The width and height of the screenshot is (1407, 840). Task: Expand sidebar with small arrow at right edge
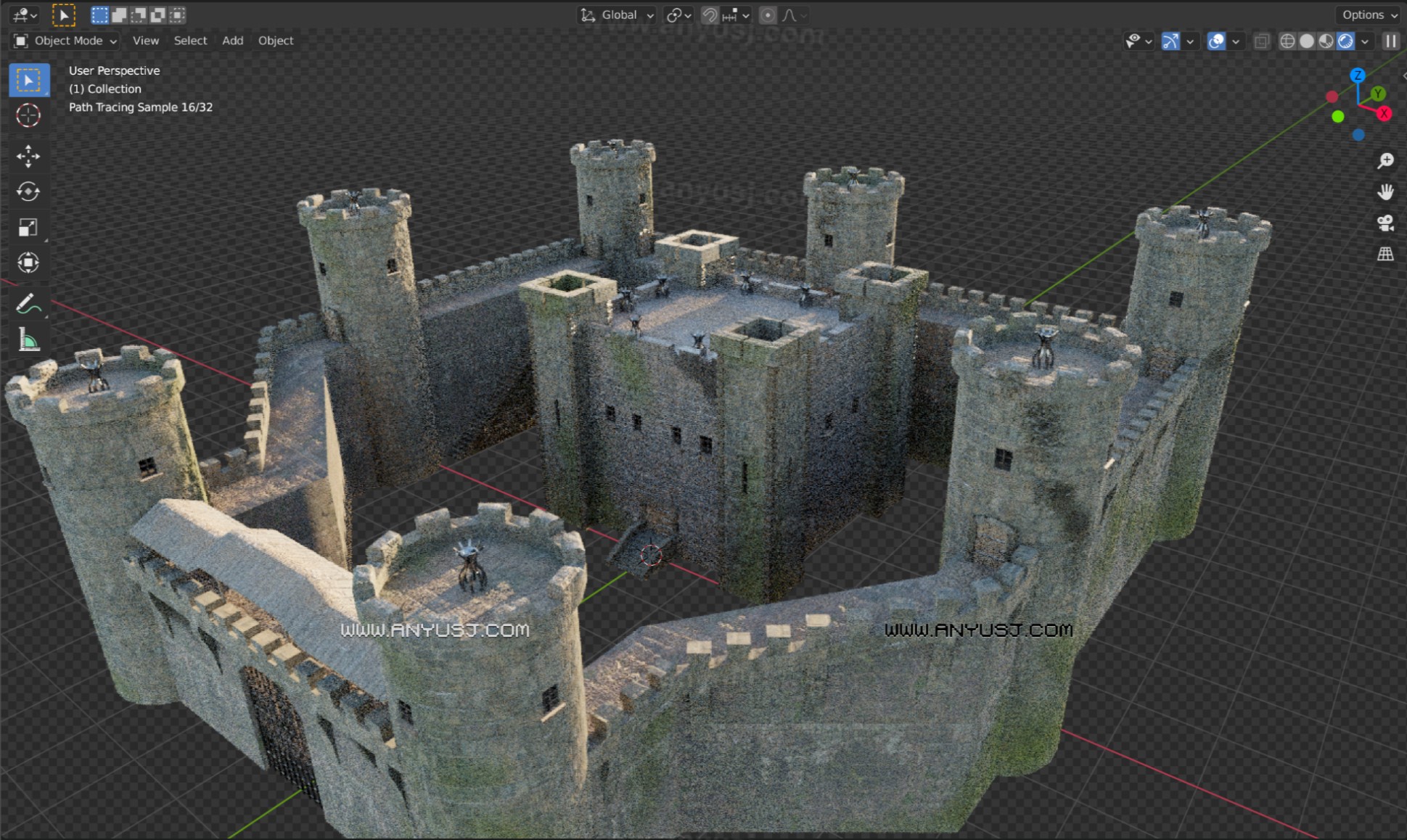1403,75
